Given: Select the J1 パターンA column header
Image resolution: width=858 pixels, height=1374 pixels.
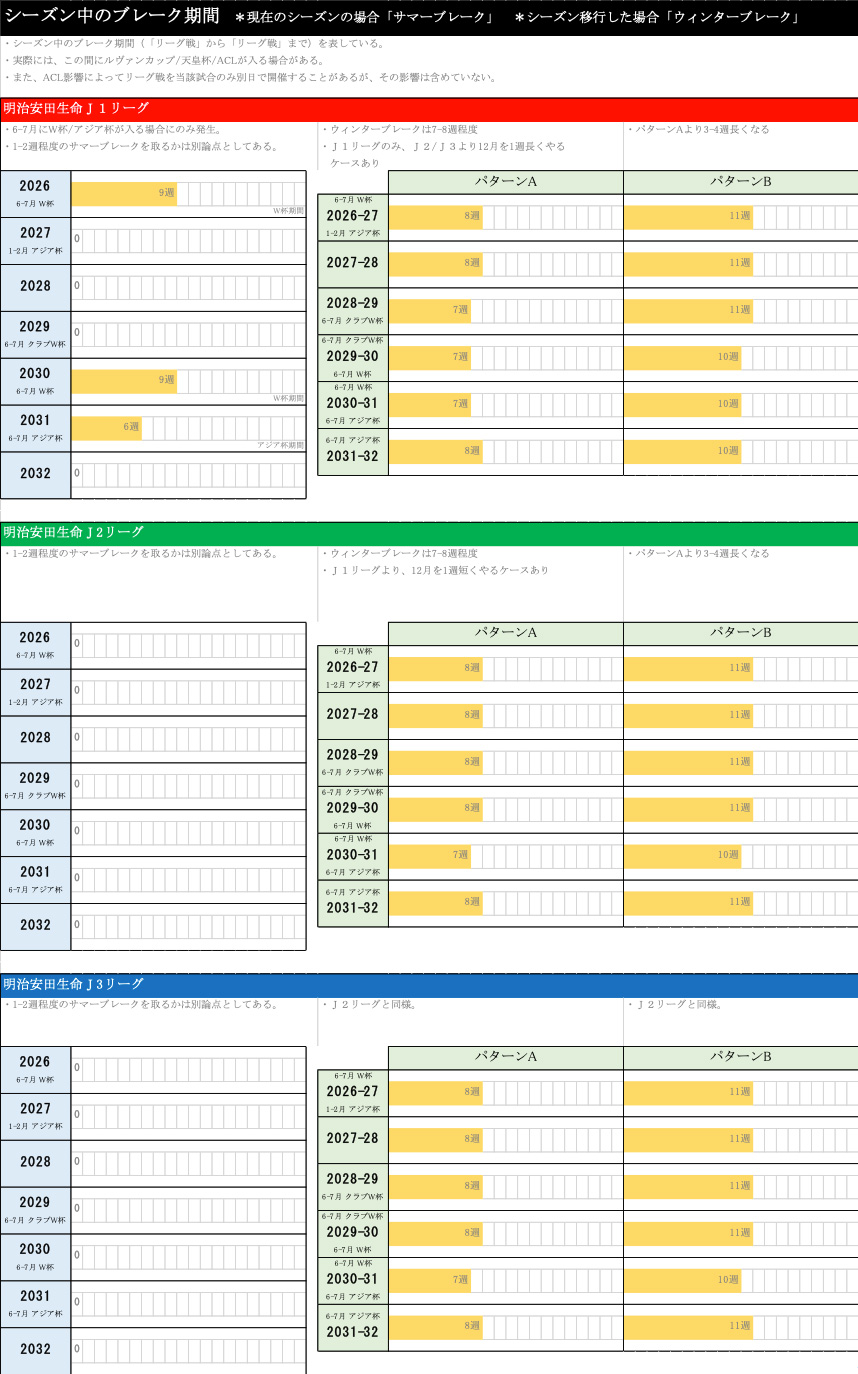Looking at the screenshot, I should (x=505, y=182).
